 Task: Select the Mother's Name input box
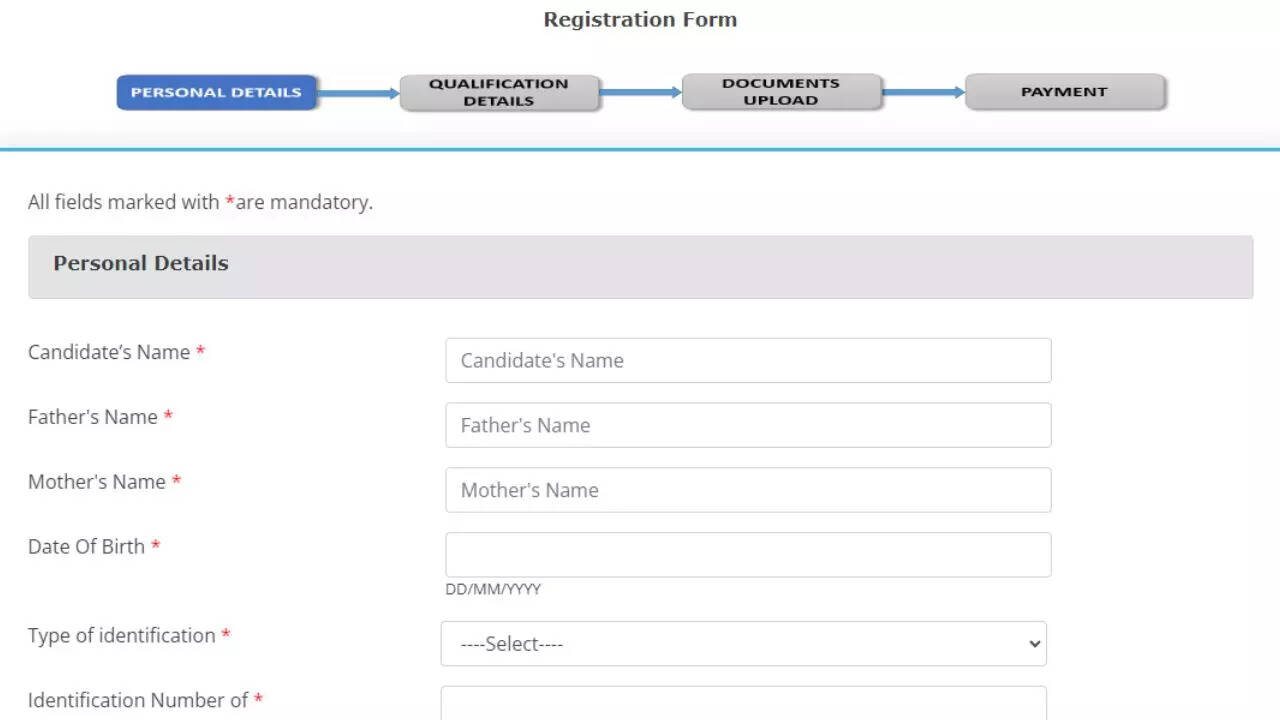click(x=748, y=490)
